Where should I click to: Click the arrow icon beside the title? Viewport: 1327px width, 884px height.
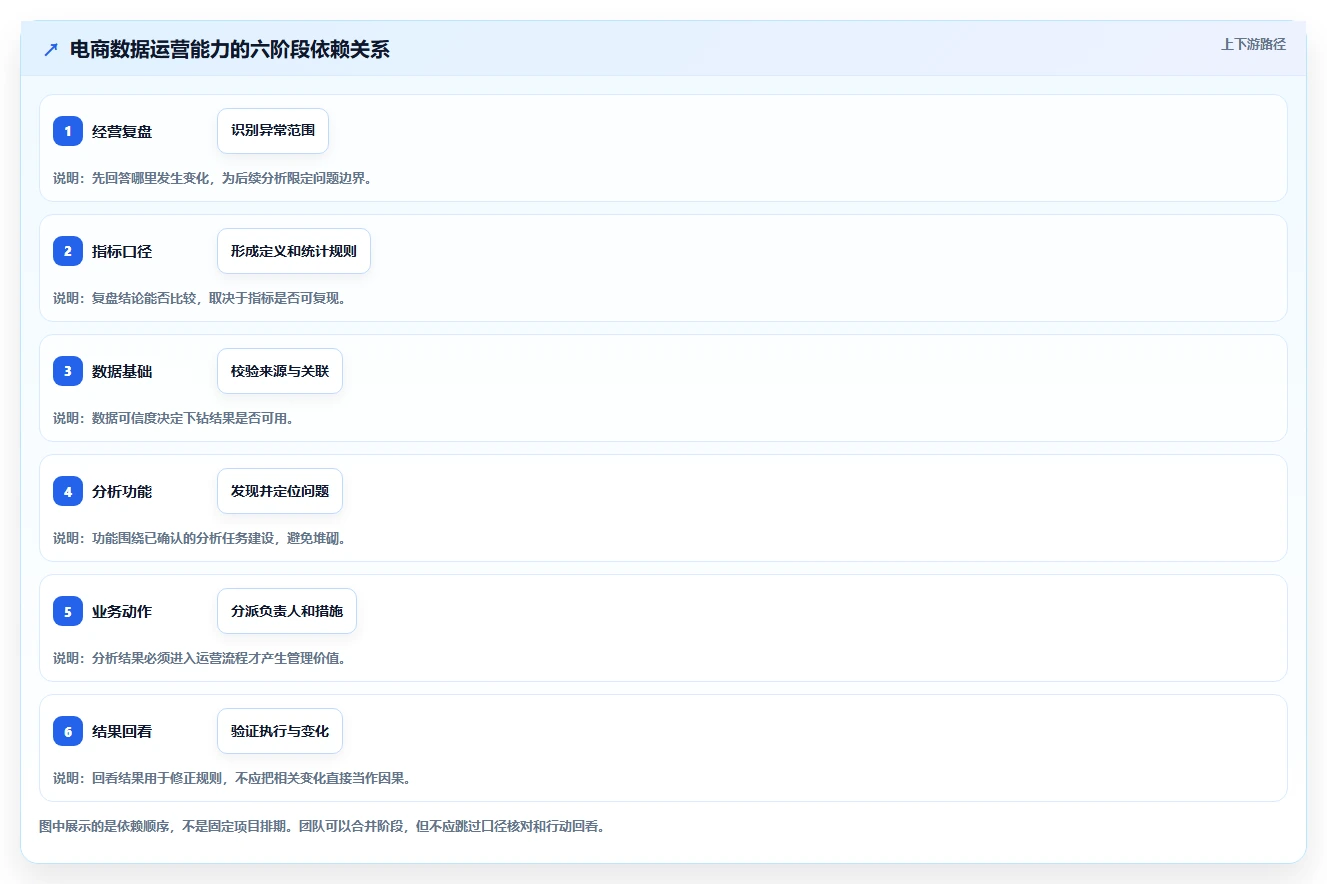point(51,49)
